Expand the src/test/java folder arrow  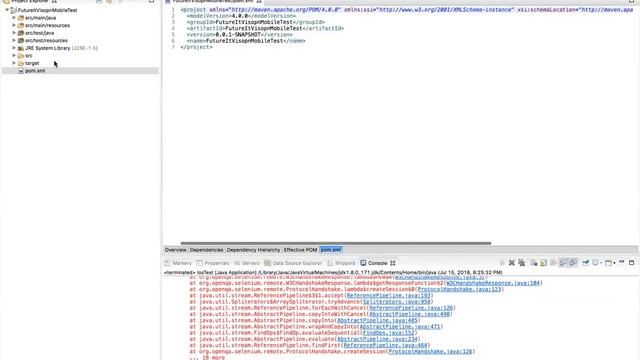(14, 33)
